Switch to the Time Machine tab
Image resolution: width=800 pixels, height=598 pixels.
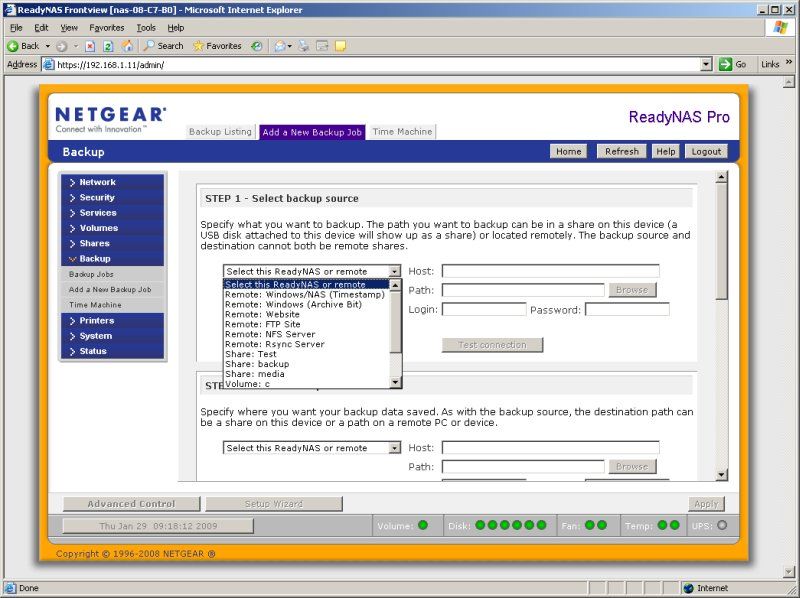click(x=402, y=132)
